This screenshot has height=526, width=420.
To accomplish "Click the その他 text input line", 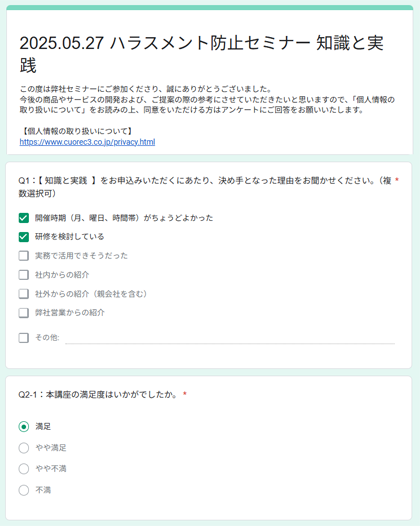I will point(230,338).
